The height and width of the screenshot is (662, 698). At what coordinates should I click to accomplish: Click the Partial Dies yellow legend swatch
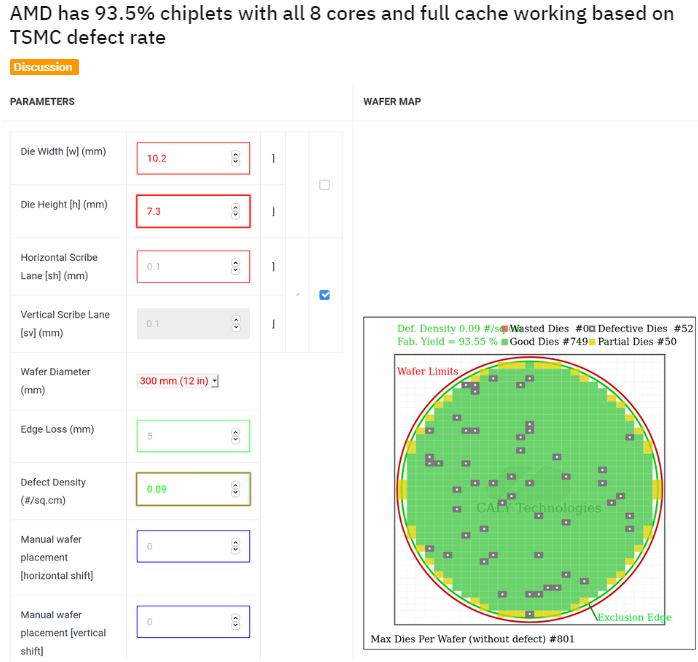coord(592,342)
